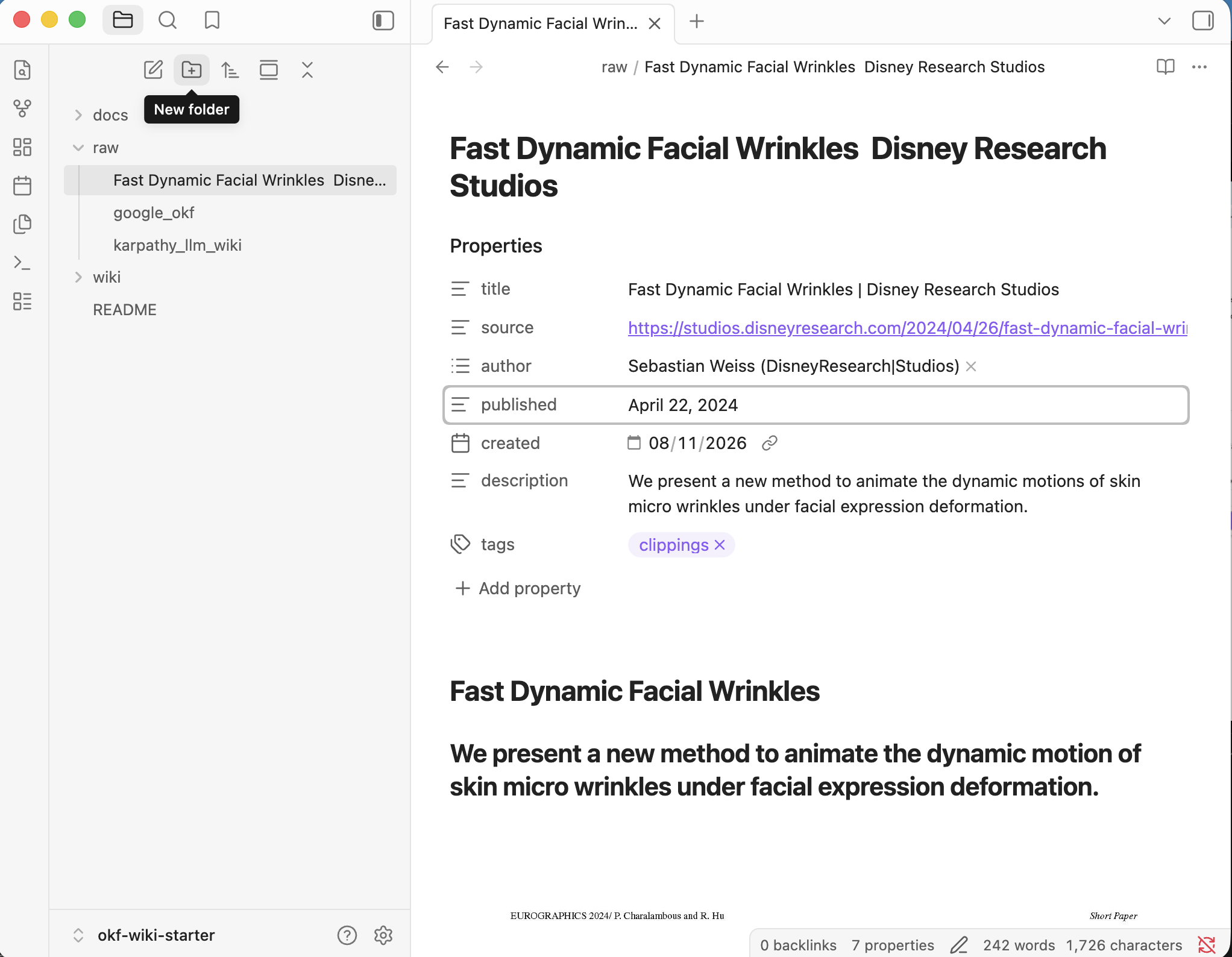Close the Fast Dynamic Facial Wrinkles tab
The height and width of the screenshot is (957, 1232).
pyautogui.click(x=655, y=24)
